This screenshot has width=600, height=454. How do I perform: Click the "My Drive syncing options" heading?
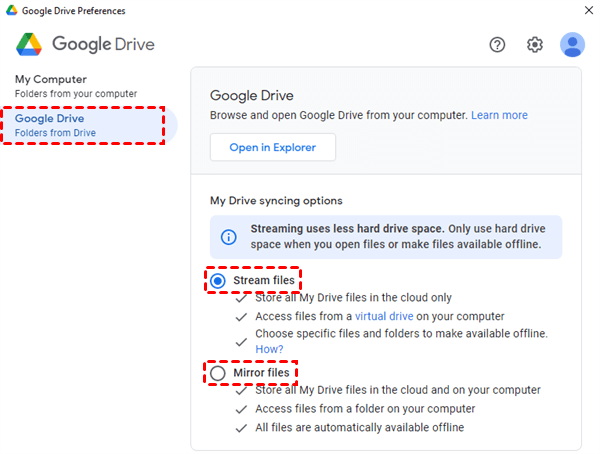276,200
